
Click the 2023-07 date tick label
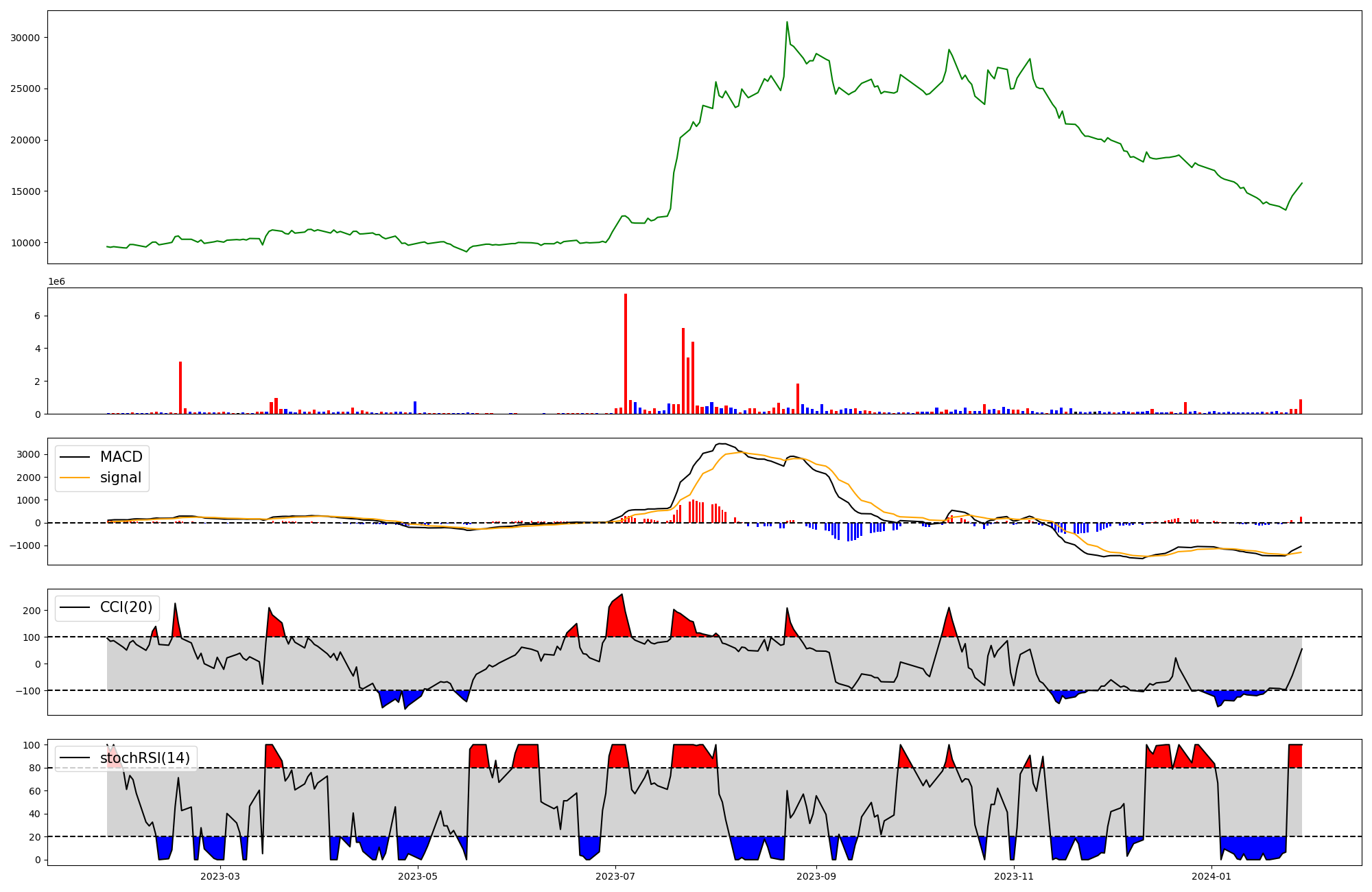pos(615,876)
